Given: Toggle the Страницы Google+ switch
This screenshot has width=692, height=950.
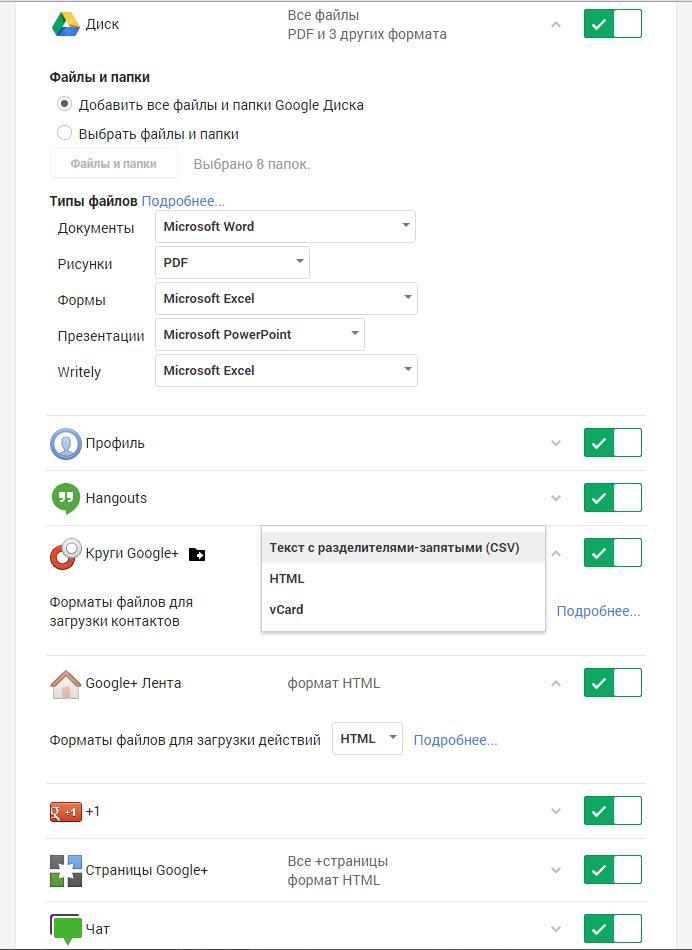Looking at the screenshot, I should click(613, 870).
